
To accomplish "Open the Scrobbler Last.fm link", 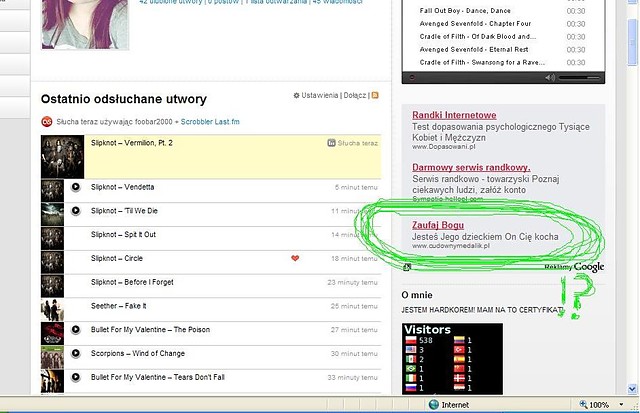I will pyautogui.click(x=210, y=122).
